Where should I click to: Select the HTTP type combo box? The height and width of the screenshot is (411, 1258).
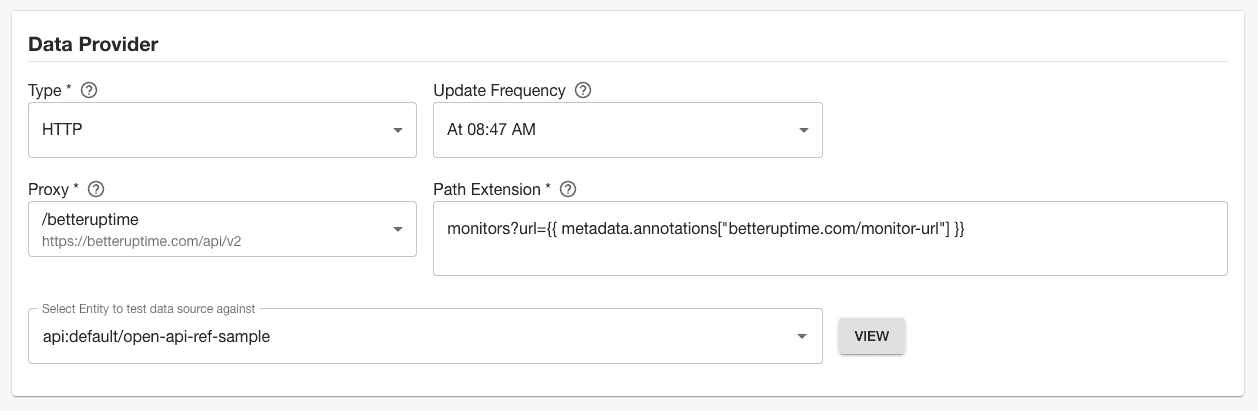pos(222,130)
